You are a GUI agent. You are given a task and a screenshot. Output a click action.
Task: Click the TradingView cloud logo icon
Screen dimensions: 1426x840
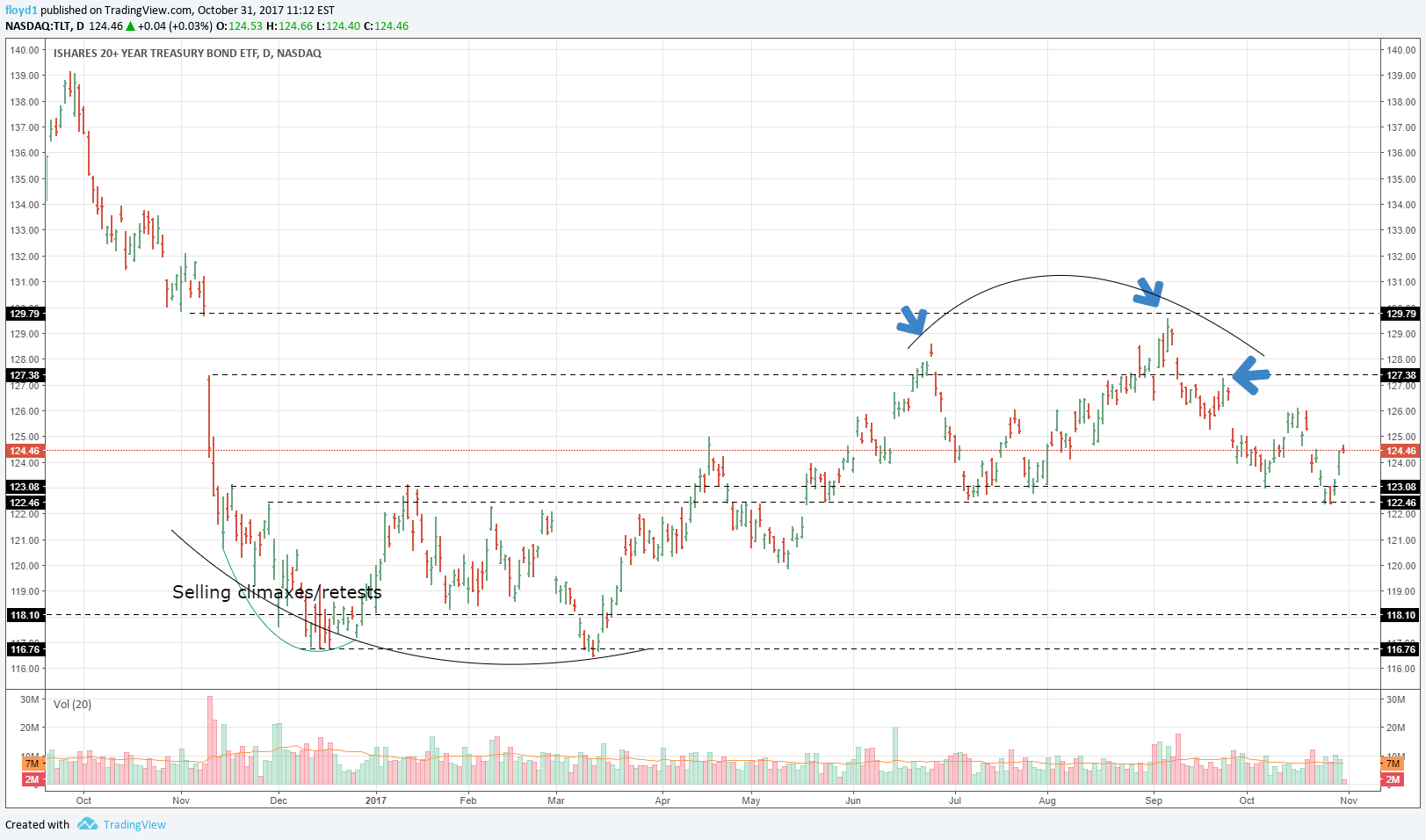(x=87, y=824)
